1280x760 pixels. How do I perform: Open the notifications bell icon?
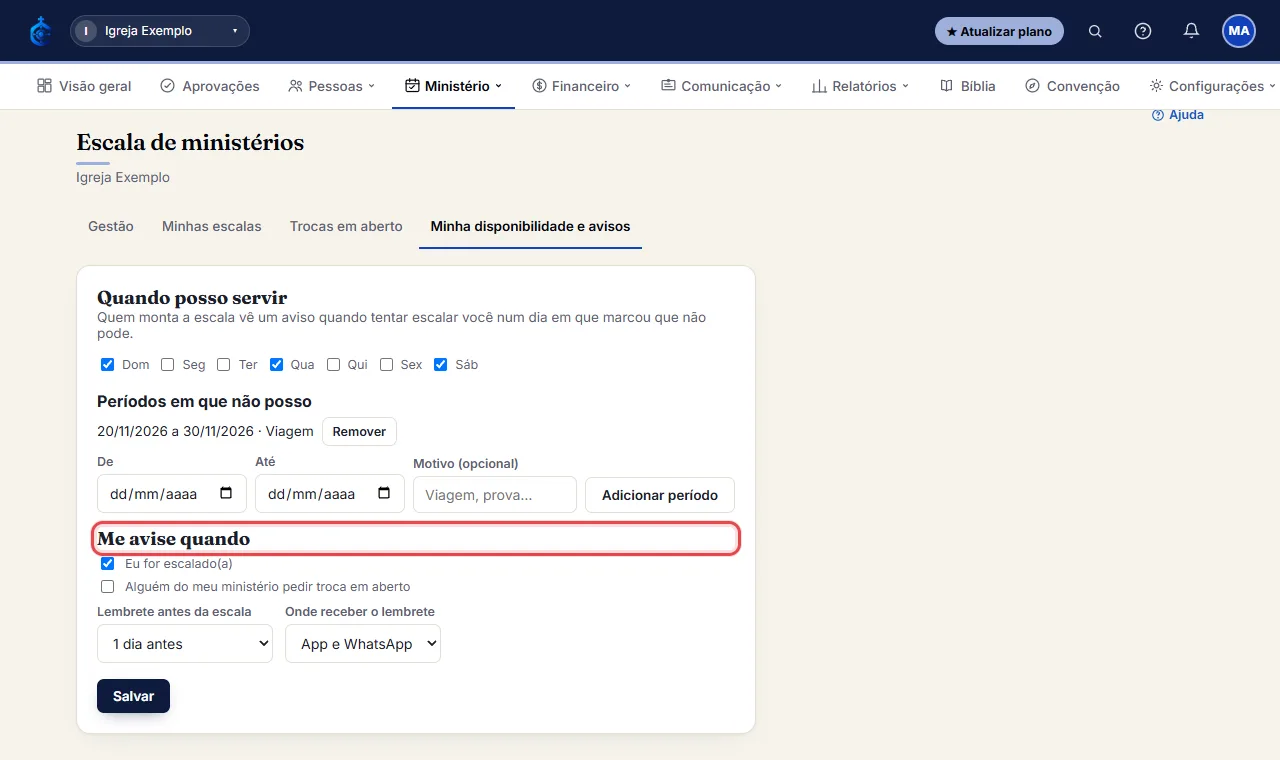(1191, 31)
